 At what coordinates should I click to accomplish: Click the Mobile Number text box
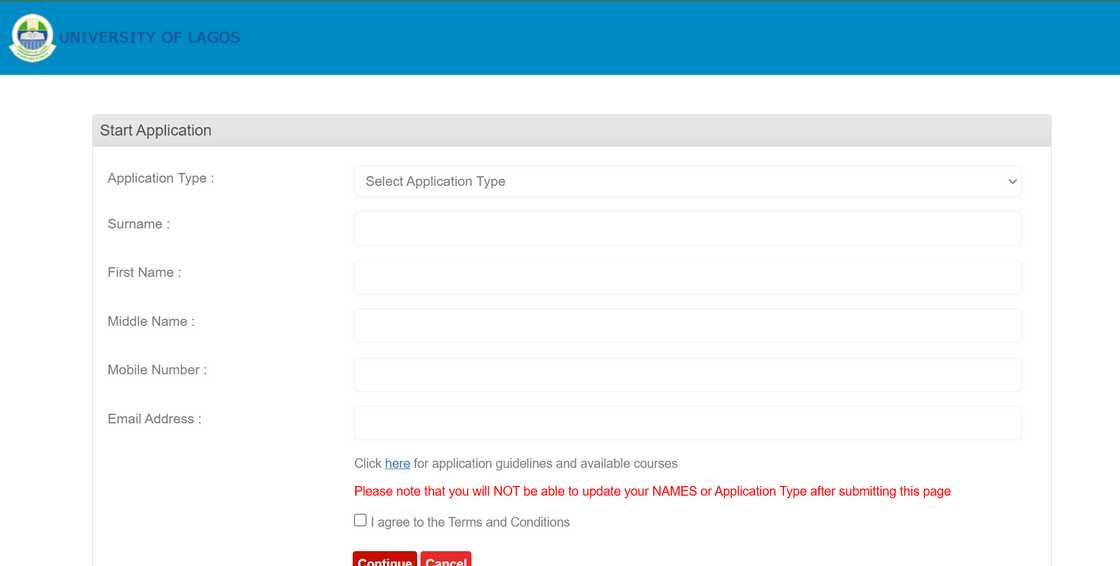687,374
